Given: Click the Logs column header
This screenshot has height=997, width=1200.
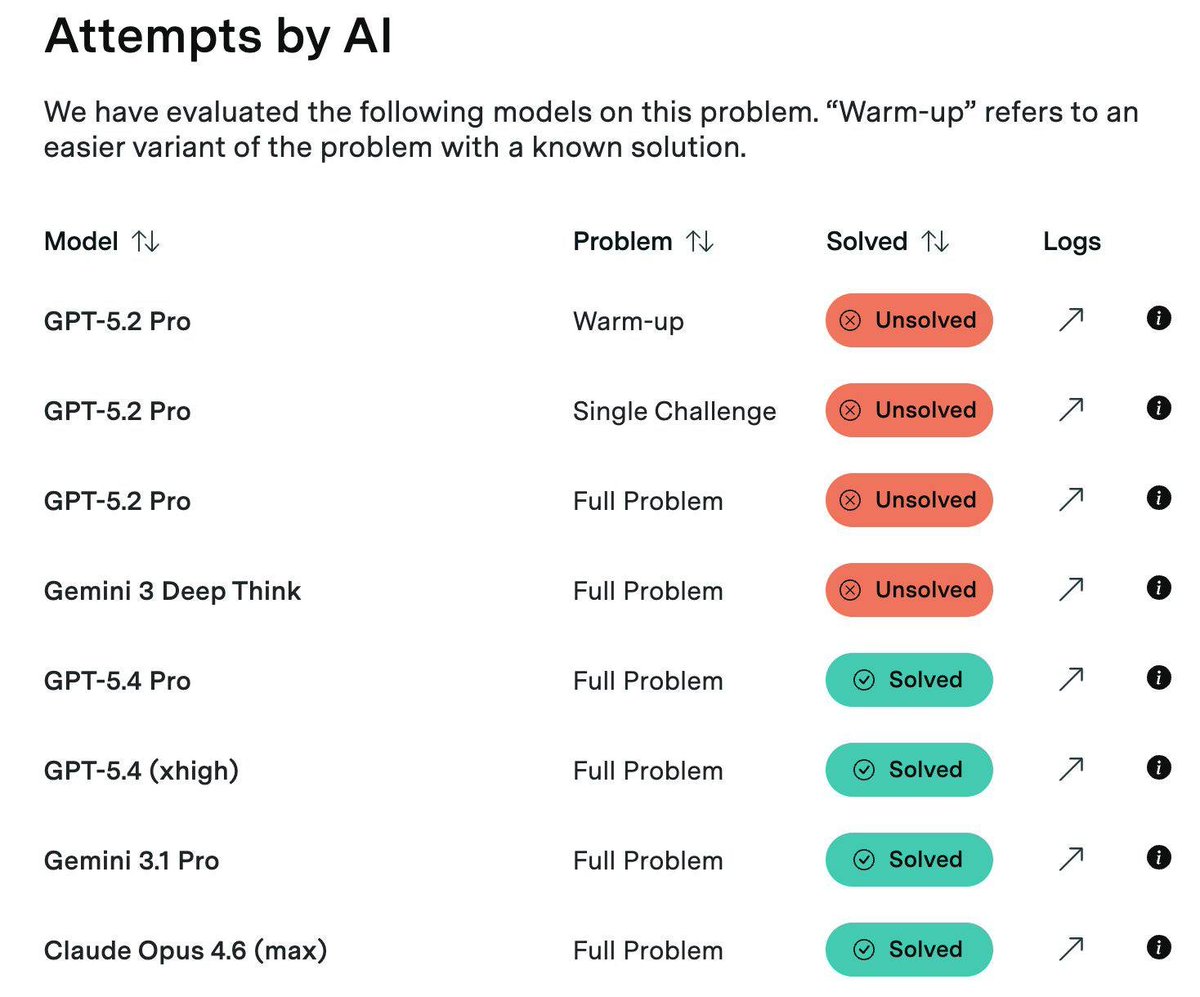Looking at the screenshot, I should (1071, 242).
